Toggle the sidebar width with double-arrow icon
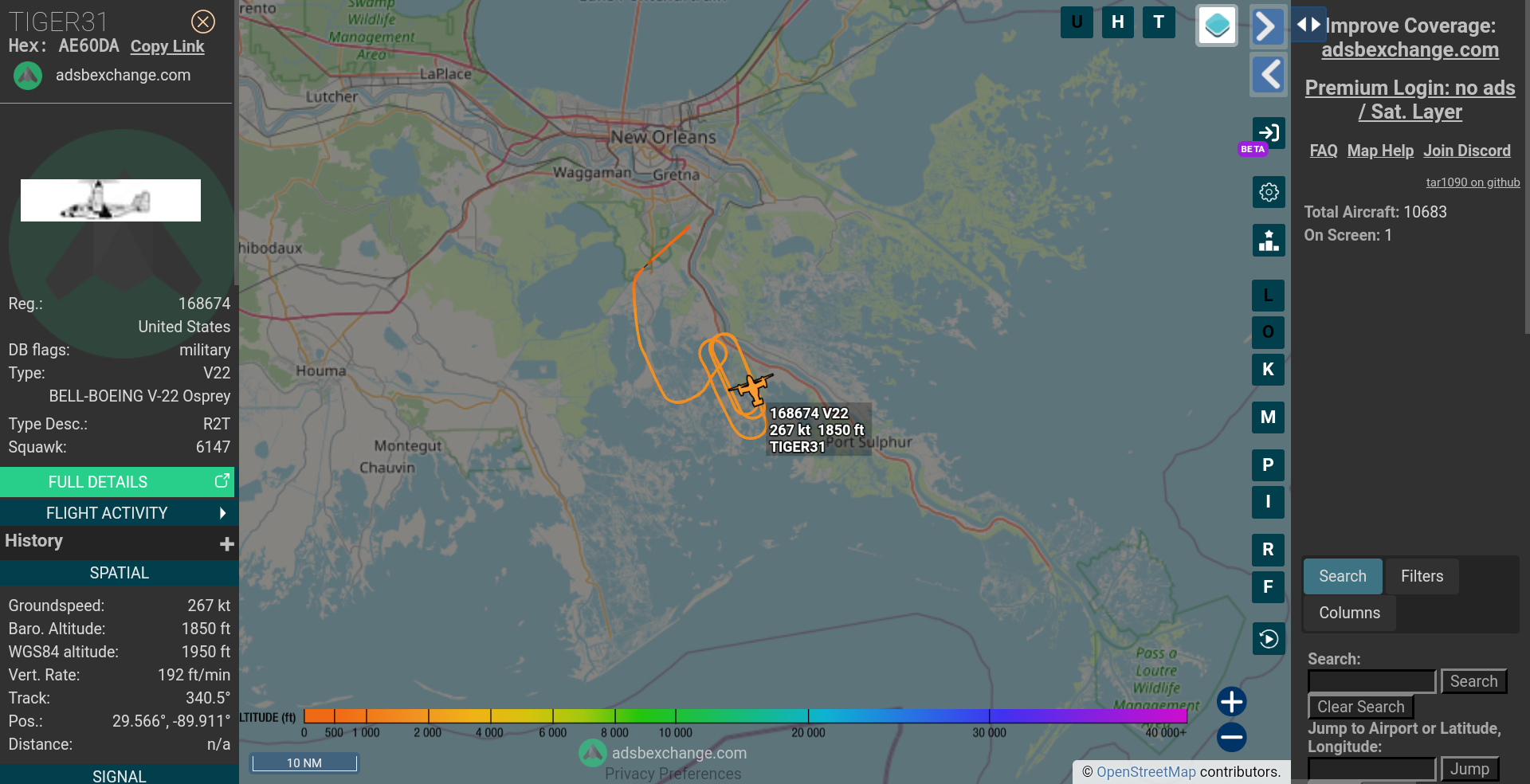 point(1308,24)
